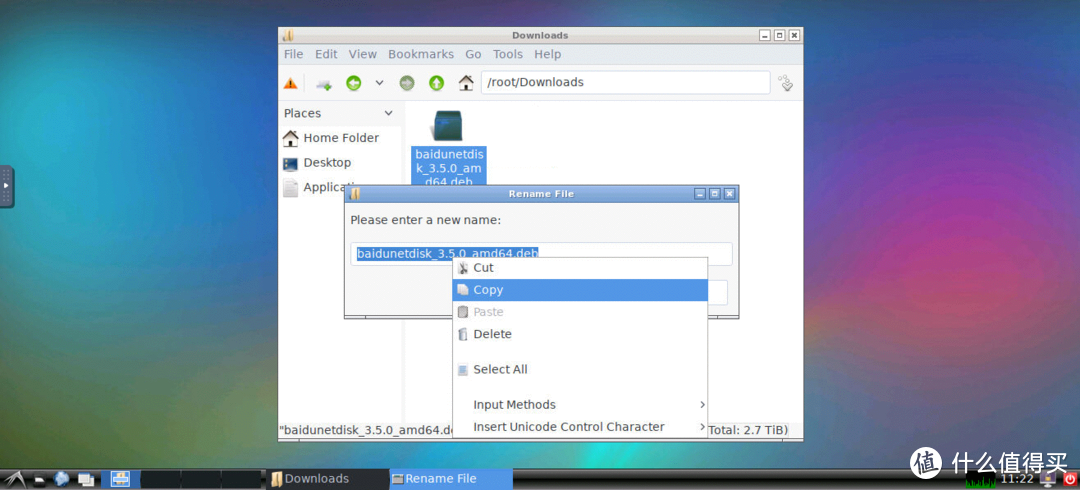
Task: Switch to the first workspace pager
Action: [x=121, y=479]
